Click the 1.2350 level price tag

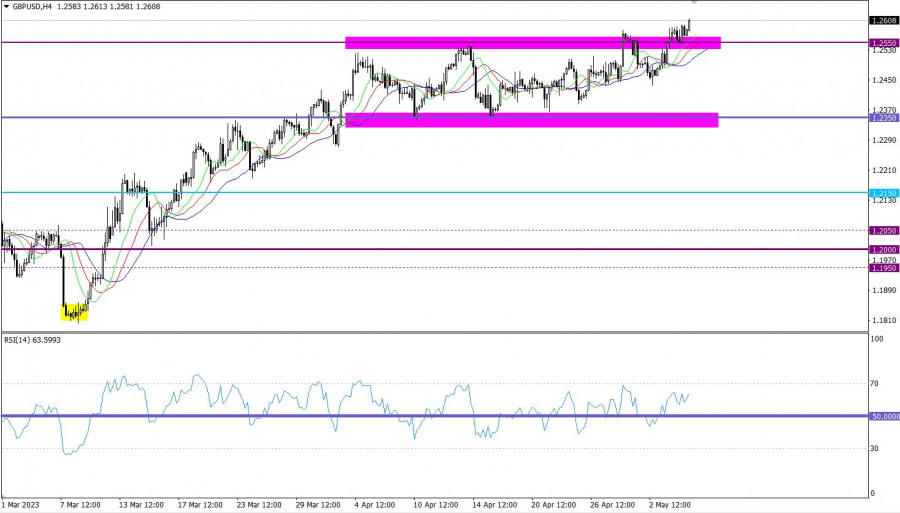tap(883, 118)
